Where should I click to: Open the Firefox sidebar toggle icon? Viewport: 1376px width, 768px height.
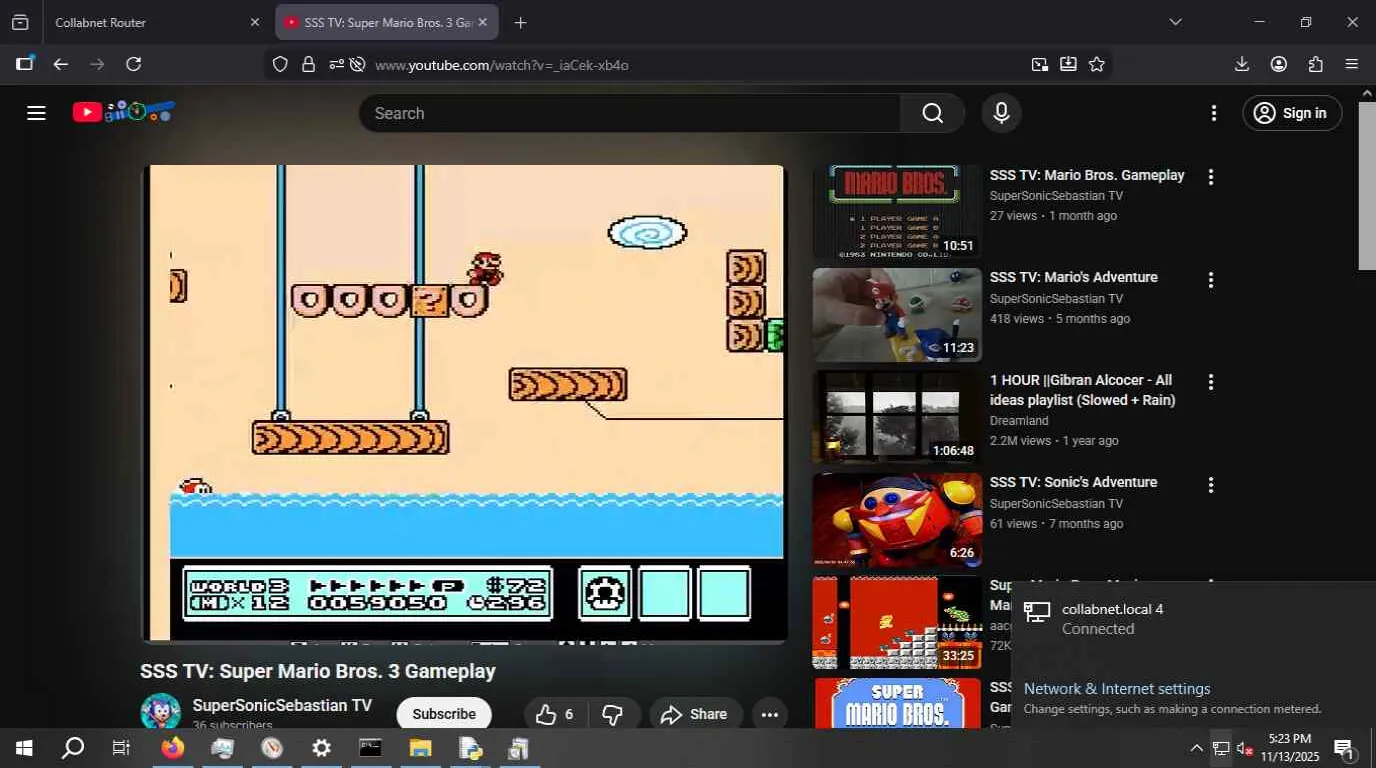coord(24,64)
